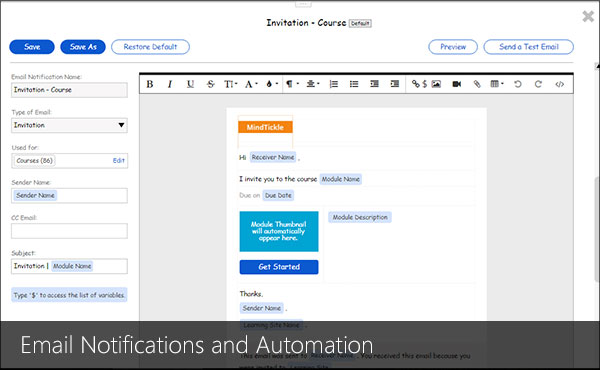This screenshot has height=370, width=600.
Task: Click the Module Thumbnail placeholder image
Action: 279,231
